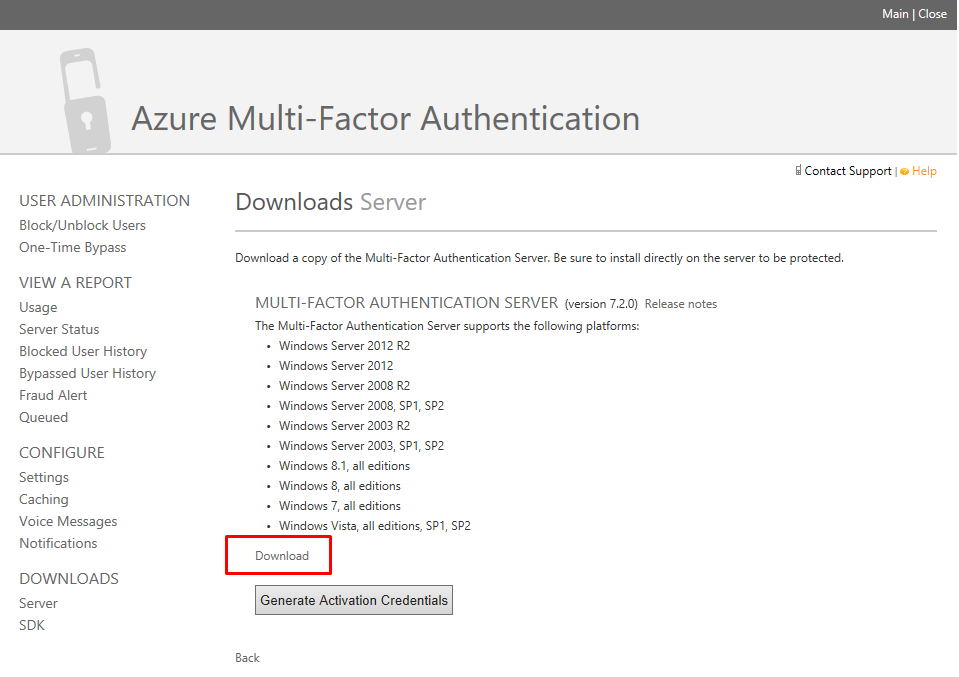Click the 'MULTI-FACTOR AUTHENTICATION SERVER' heading
Viewport: 959px width, 677px height.
(x=407, y=303)
